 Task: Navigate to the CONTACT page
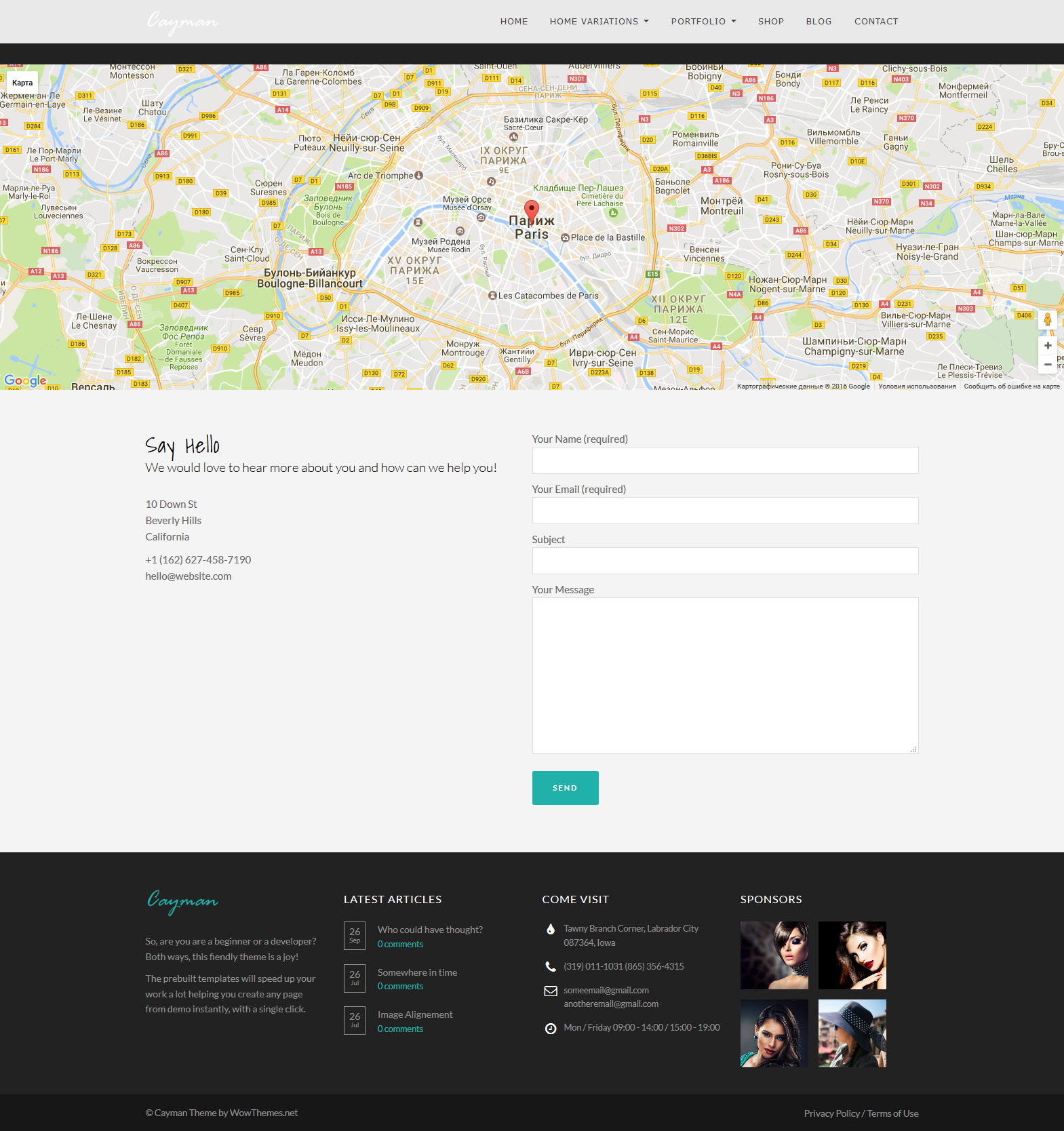[x=876, y=22]
